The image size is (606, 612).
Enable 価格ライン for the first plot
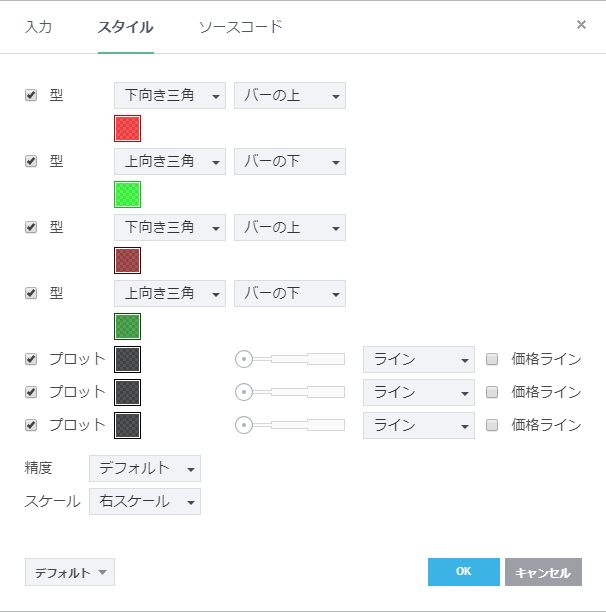492,359
